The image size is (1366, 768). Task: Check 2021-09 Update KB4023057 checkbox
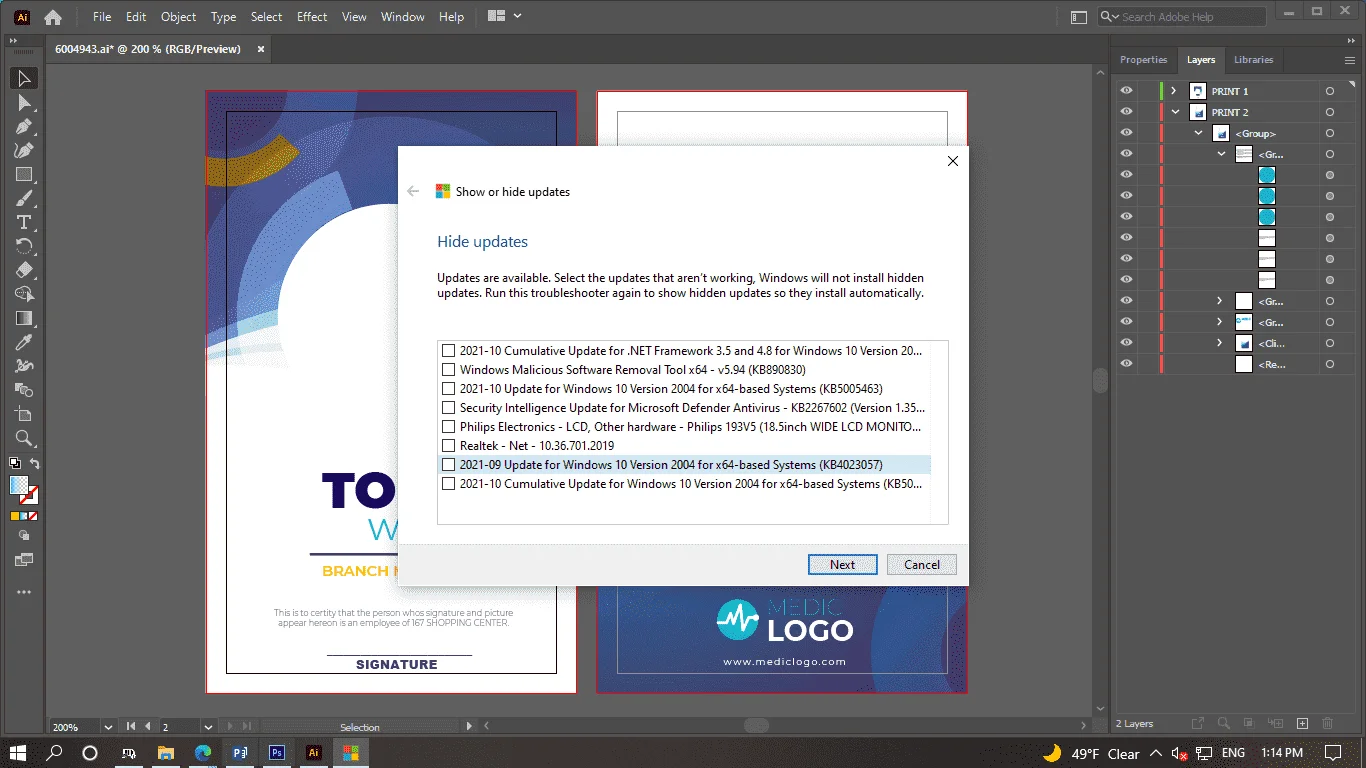(449, 465)
